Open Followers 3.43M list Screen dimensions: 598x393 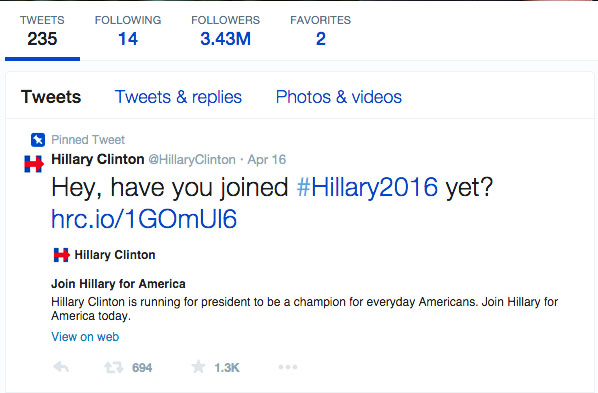tap(225, 31)
